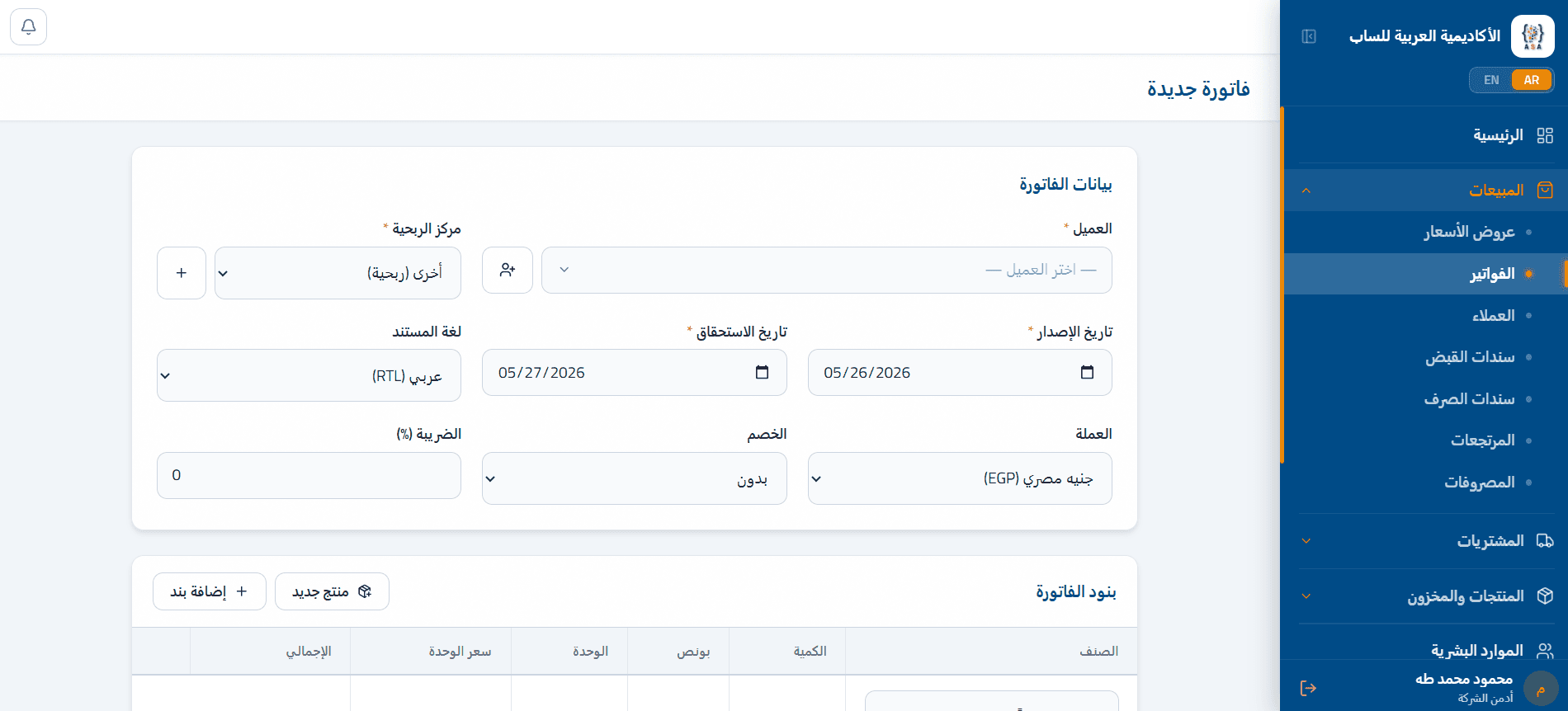
Task: Switch language to AR
Action: pyautogui.click(x=1532, y=80)
